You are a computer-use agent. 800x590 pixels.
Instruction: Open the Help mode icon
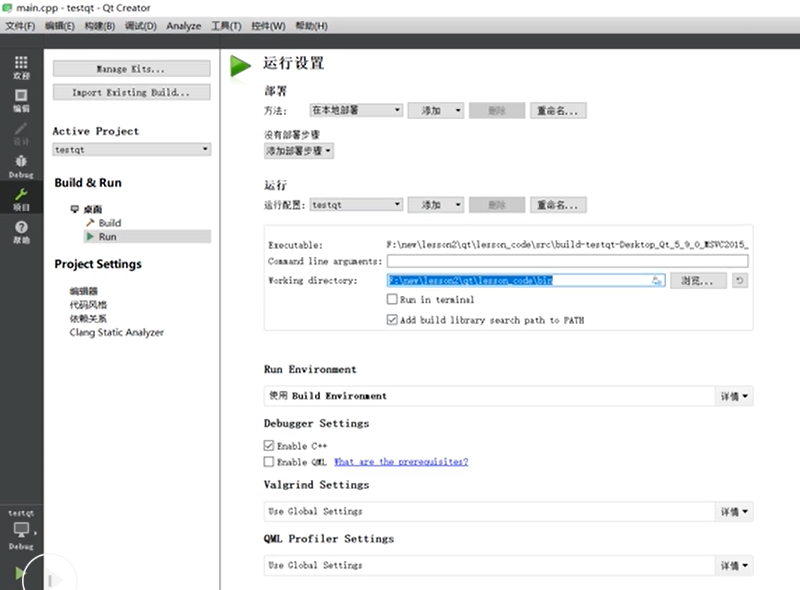tap(20, 232)
